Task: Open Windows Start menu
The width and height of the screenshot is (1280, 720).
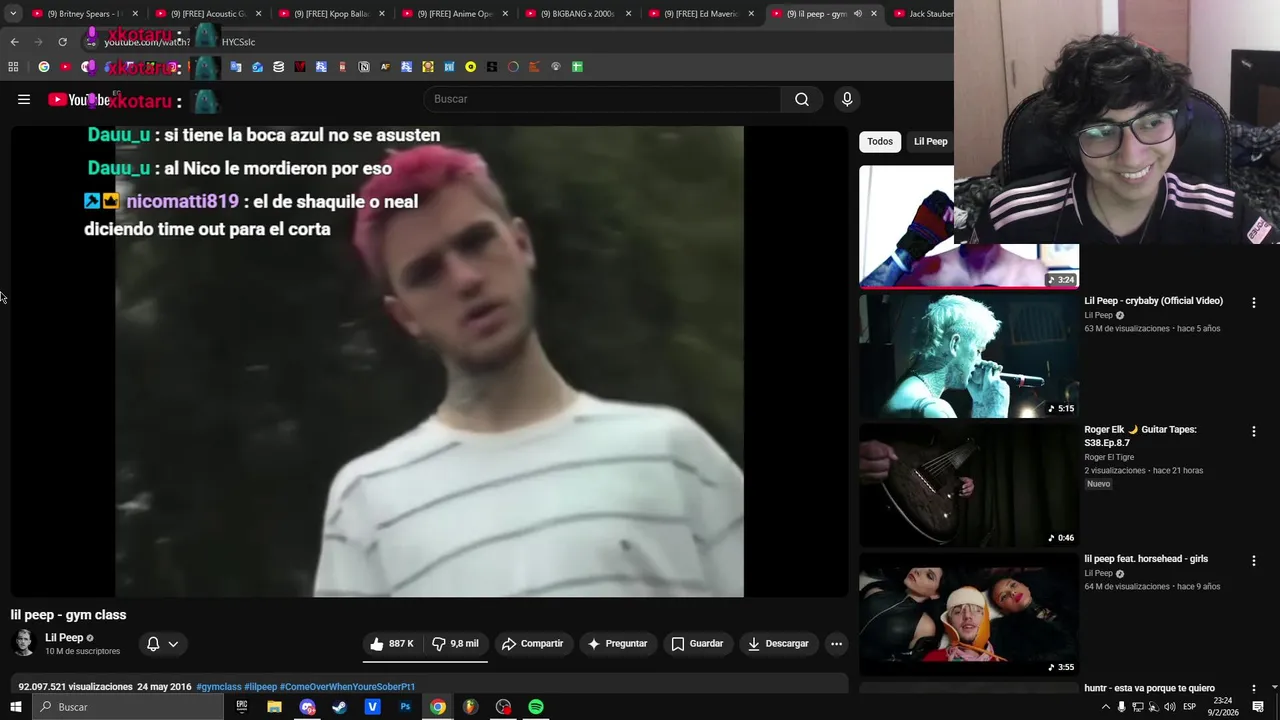Action: 15,707
